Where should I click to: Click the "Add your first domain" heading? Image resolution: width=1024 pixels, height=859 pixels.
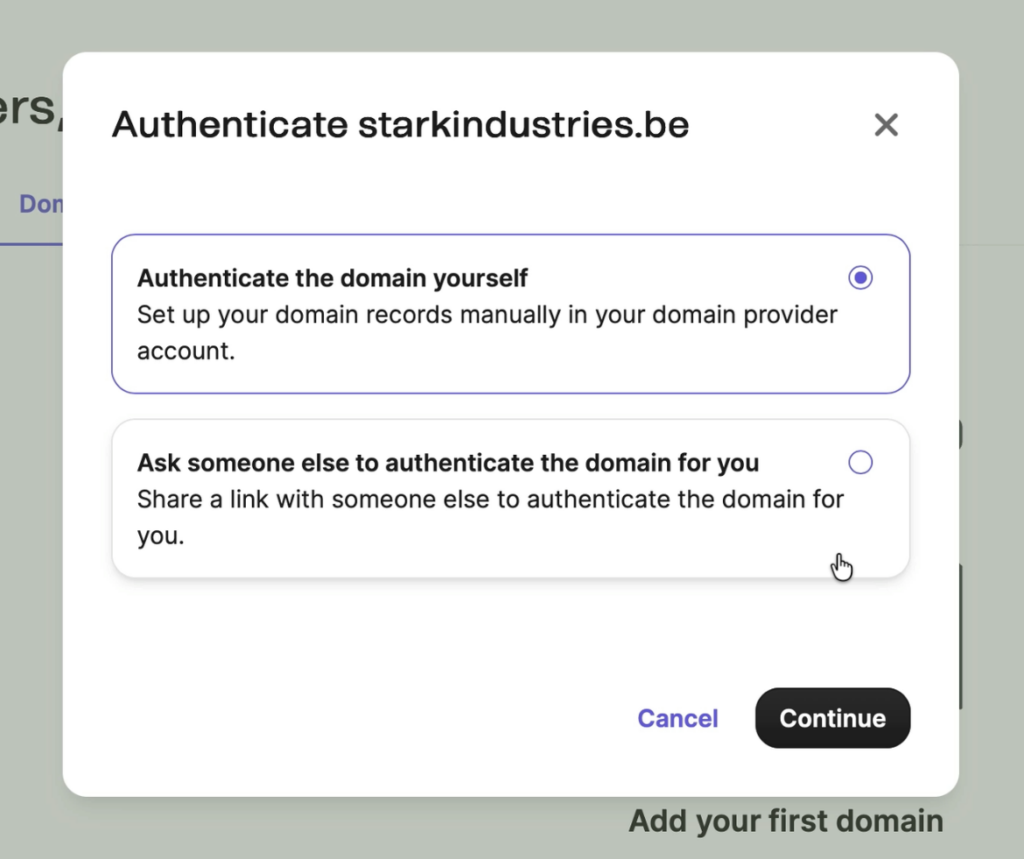pos(785,822)
